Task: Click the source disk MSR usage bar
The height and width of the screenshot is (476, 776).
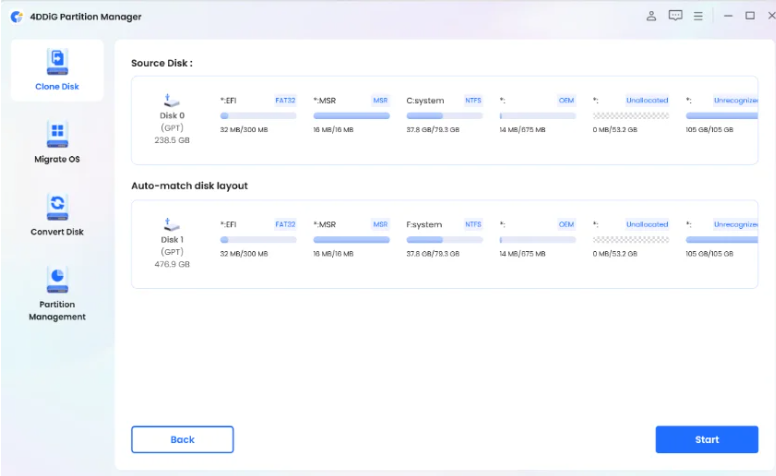Action: (351, 116)
